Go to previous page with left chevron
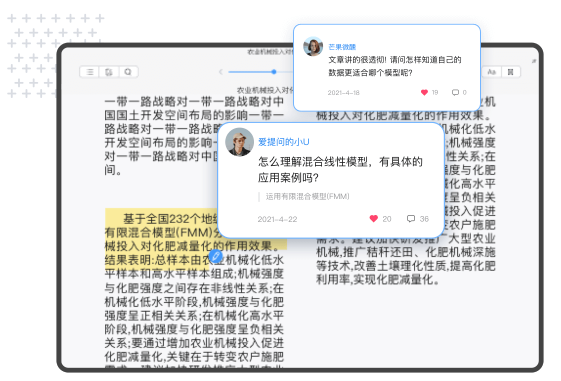The image size is (561, 381). point(221,72)
